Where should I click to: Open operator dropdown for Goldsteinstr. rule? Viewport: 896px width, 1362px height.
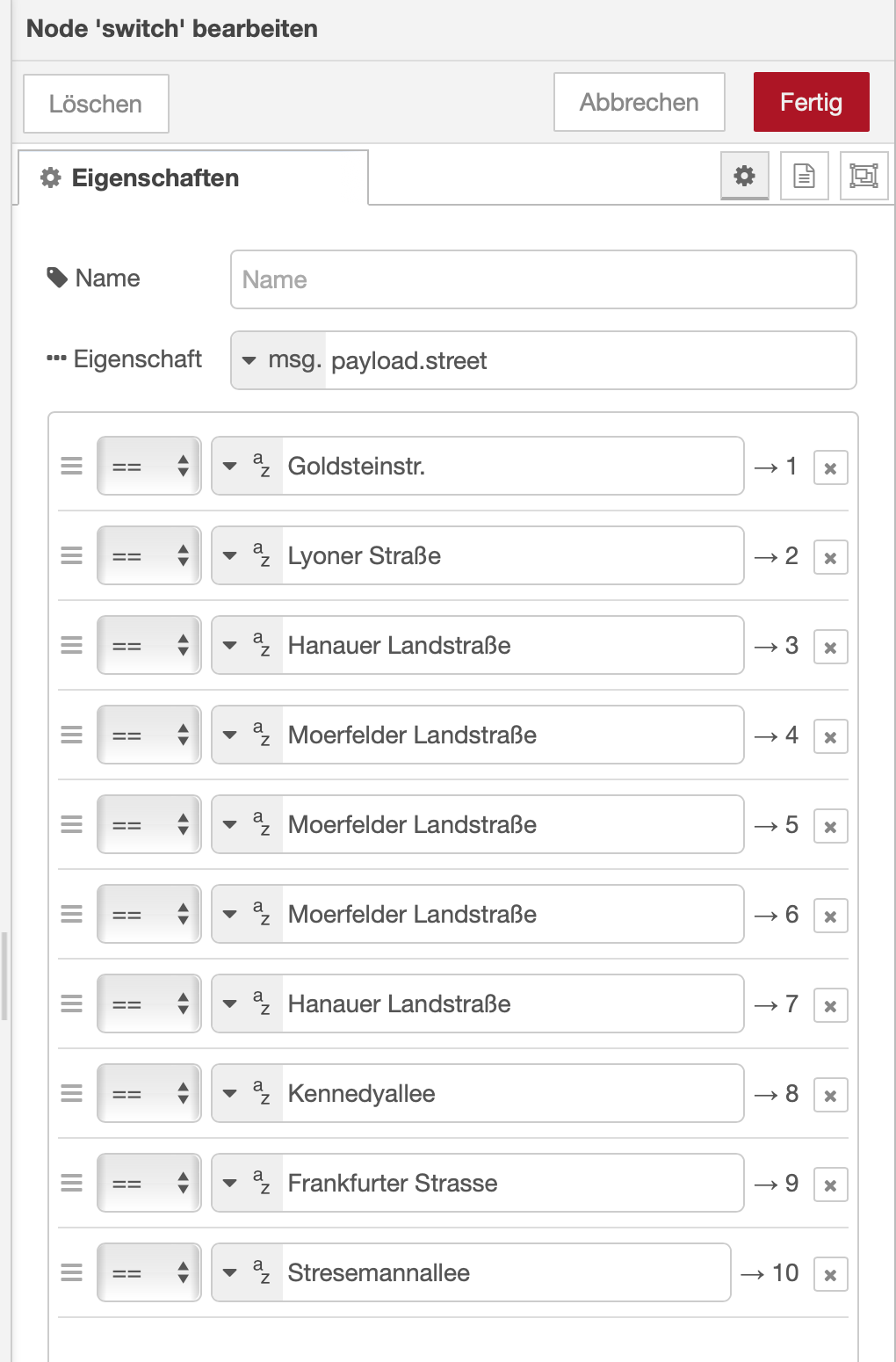(x=149, y=466)
